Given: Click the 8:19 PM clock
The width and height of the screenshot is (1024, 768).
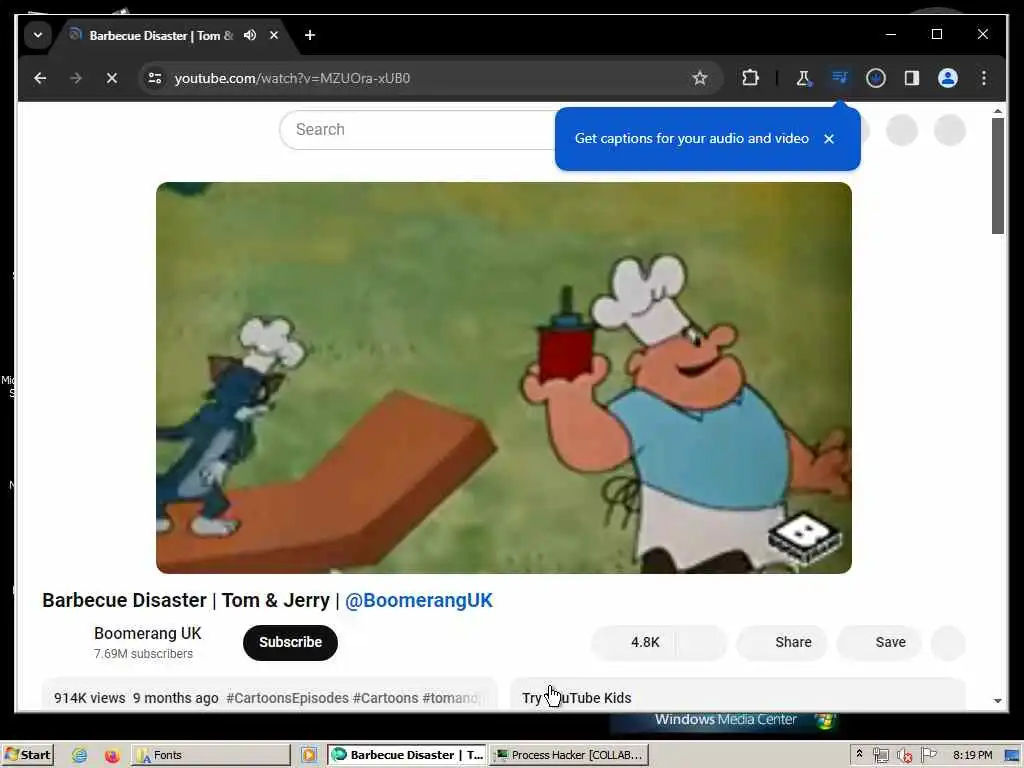Looking at the screenshot, I should click(972, 755).
